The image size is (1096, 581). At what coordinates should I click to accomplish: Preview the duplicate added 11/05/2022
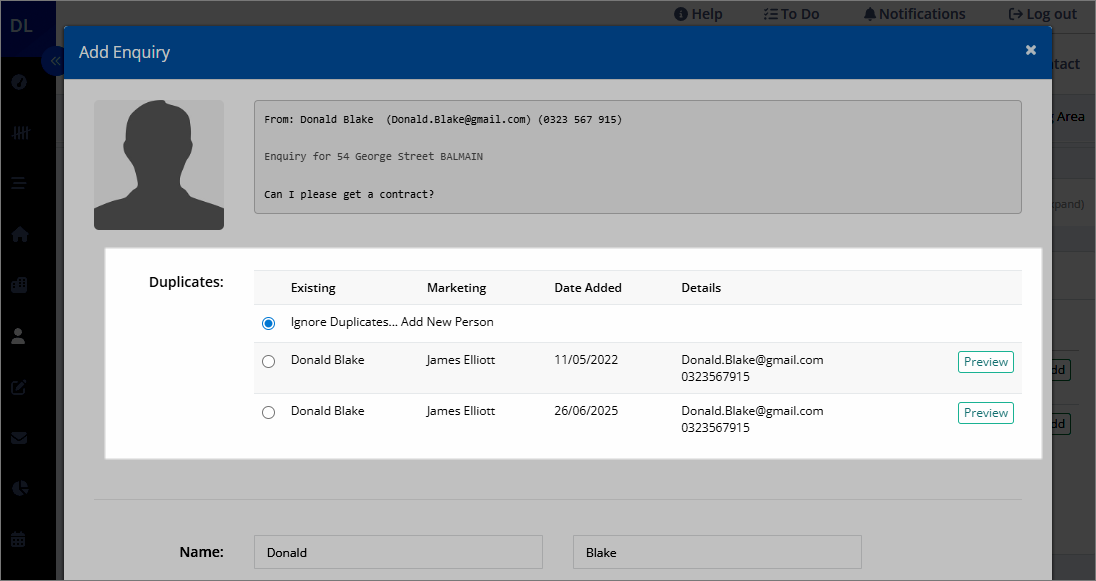(x=986, y=361)
